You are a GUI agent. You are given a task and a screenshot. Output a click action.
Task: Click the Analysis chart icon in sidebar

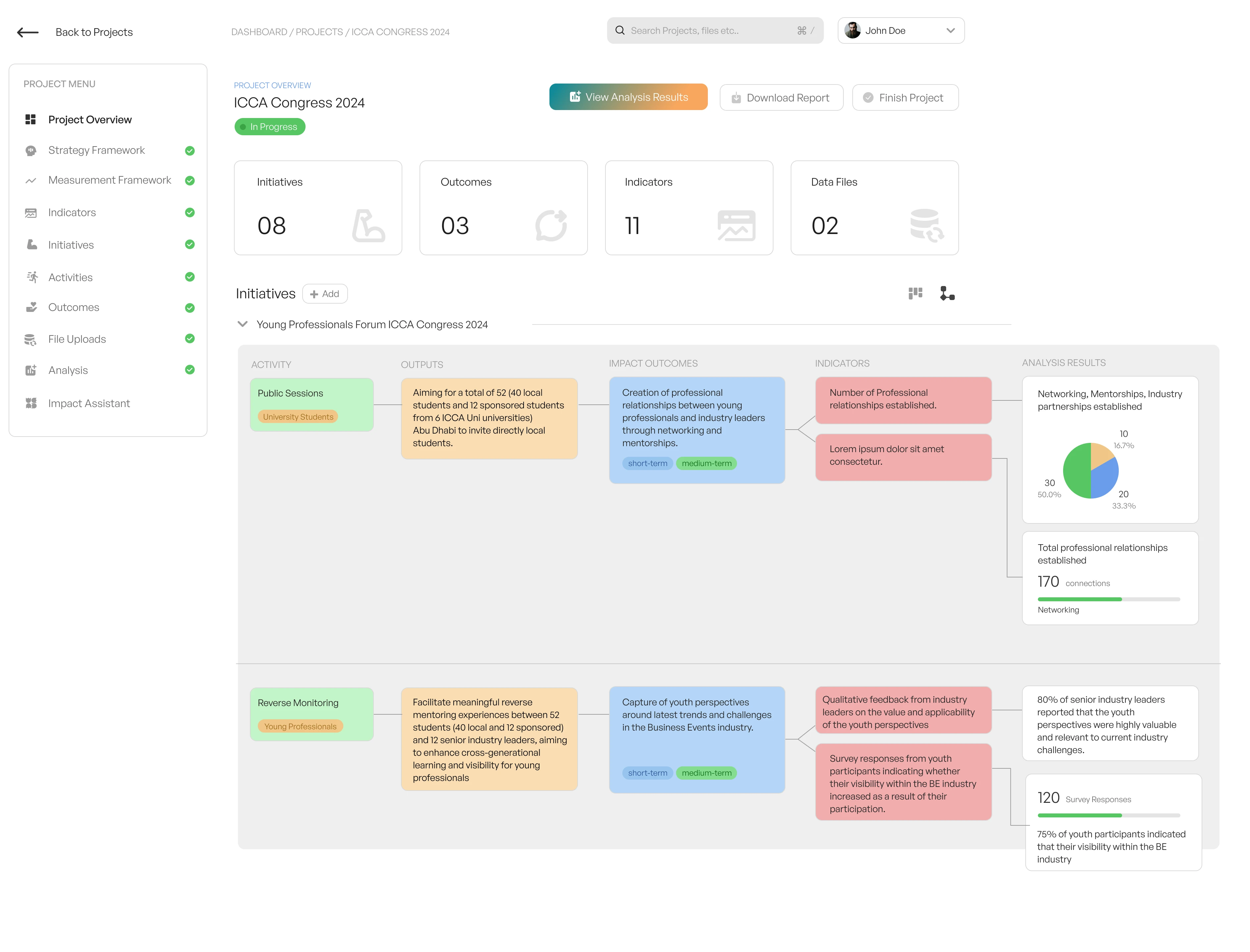[x=30, y=371]
